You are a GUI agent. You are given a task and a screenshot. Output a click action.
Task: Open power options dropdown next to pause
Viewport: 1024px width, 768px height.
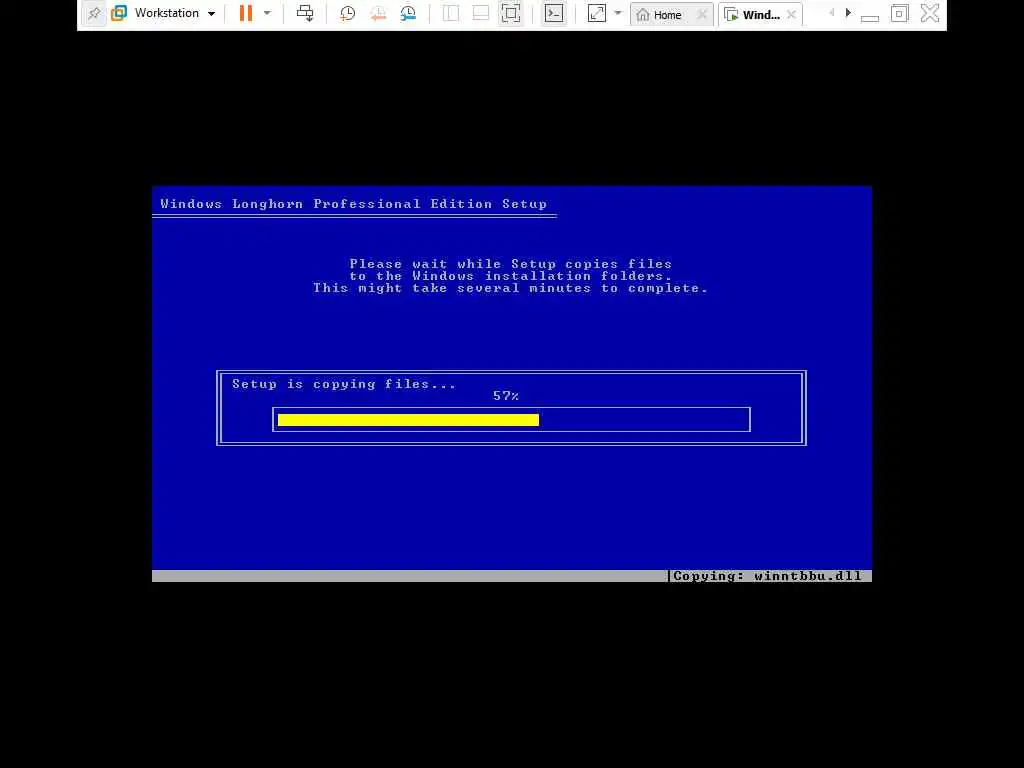point(267,13)
